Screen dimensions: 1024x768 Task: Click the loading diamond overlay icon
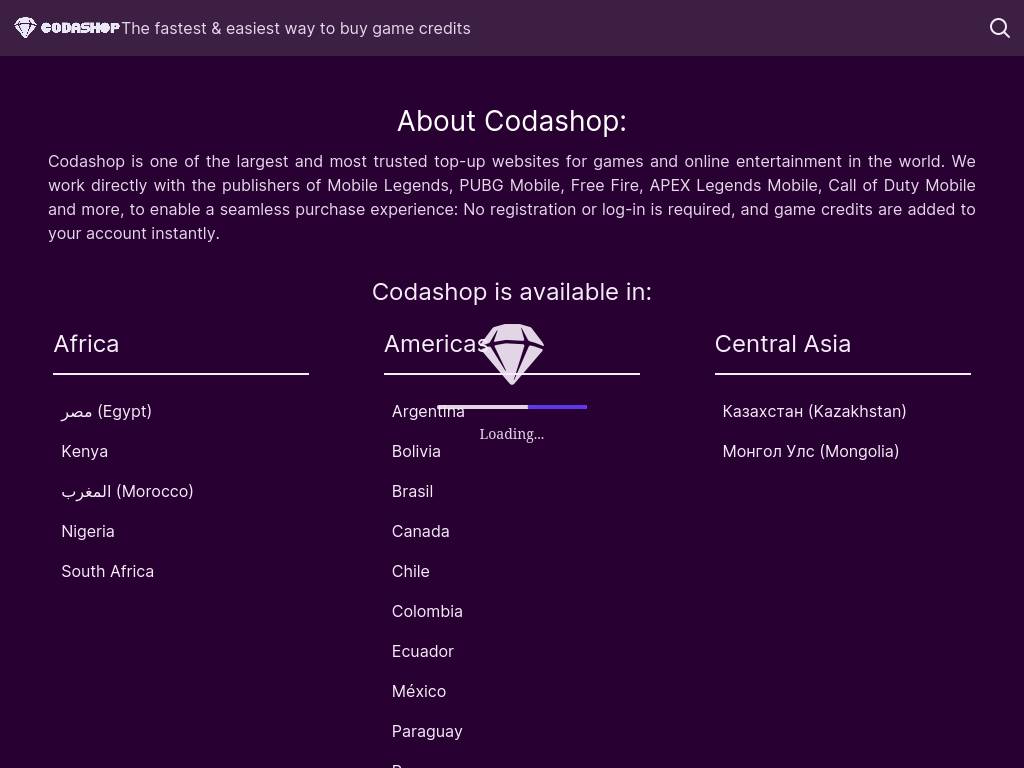pos(512,354)
